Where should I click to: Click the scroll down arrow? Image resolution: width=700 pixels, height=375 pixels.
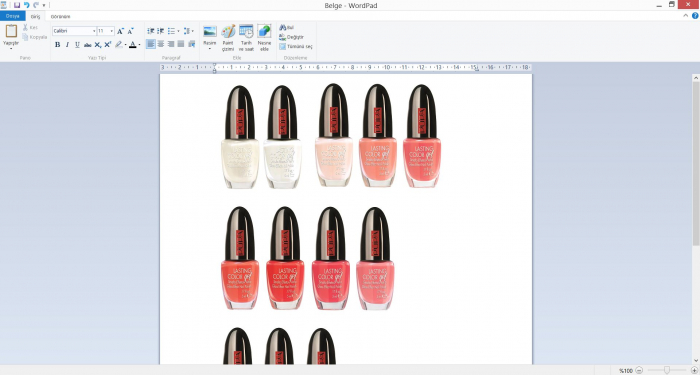point(696,361)
